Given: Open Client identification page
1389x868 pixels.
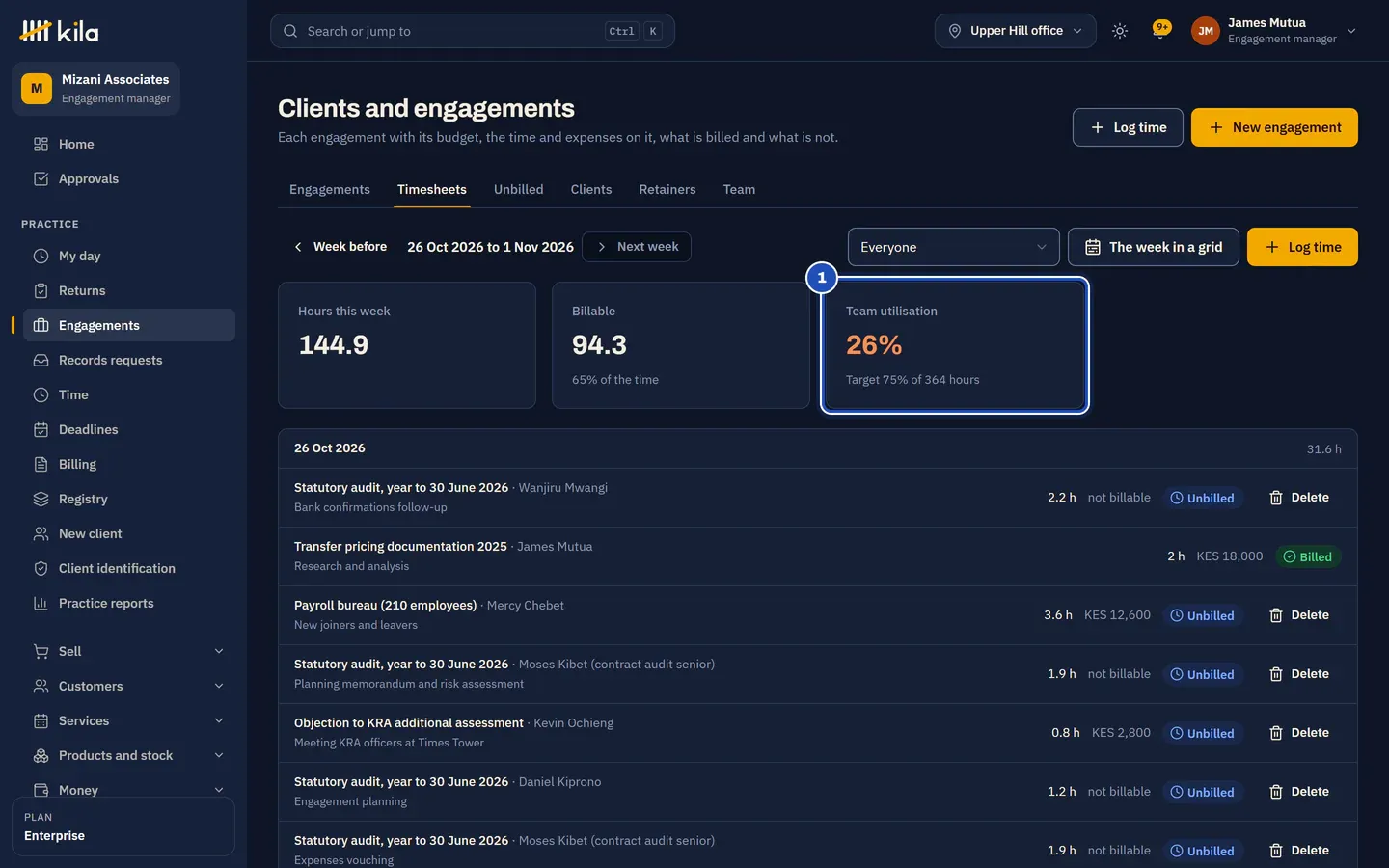Looking at the screenshot, I should click(129, 569).
